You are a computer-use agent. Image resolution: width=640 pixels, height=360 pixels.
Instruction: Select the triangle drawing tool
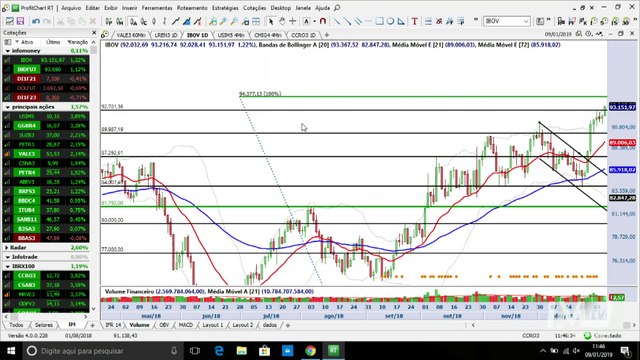pos(401,21)
